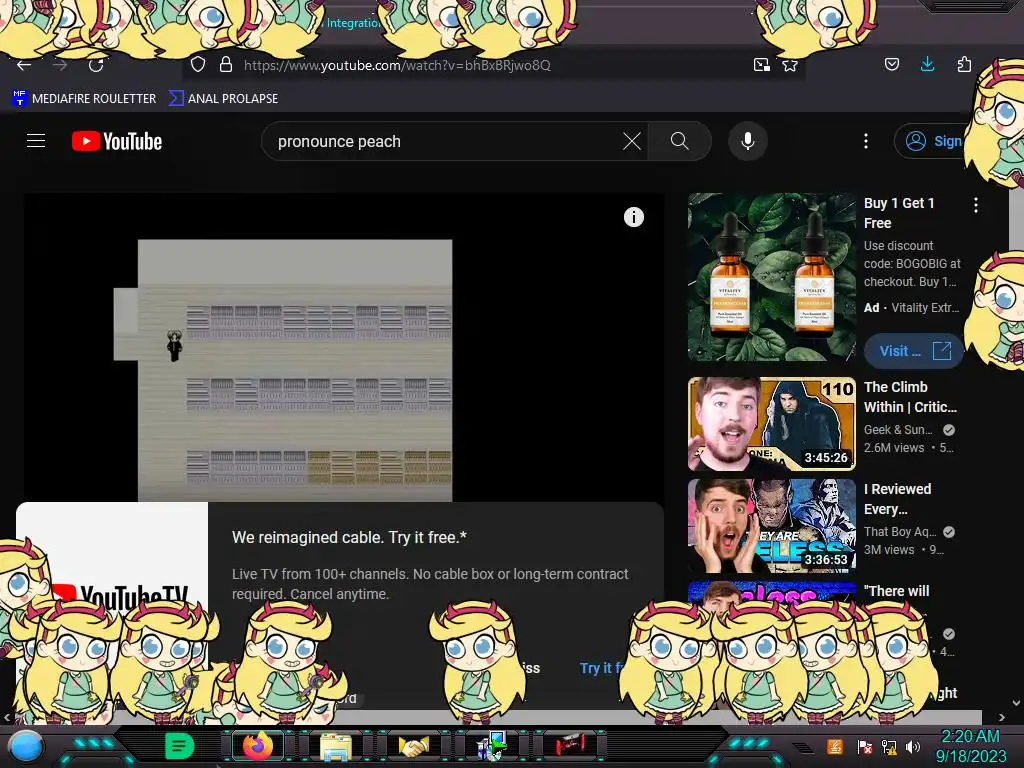
Task: Click the magnifier search button
Action: [x=679, y=141]
